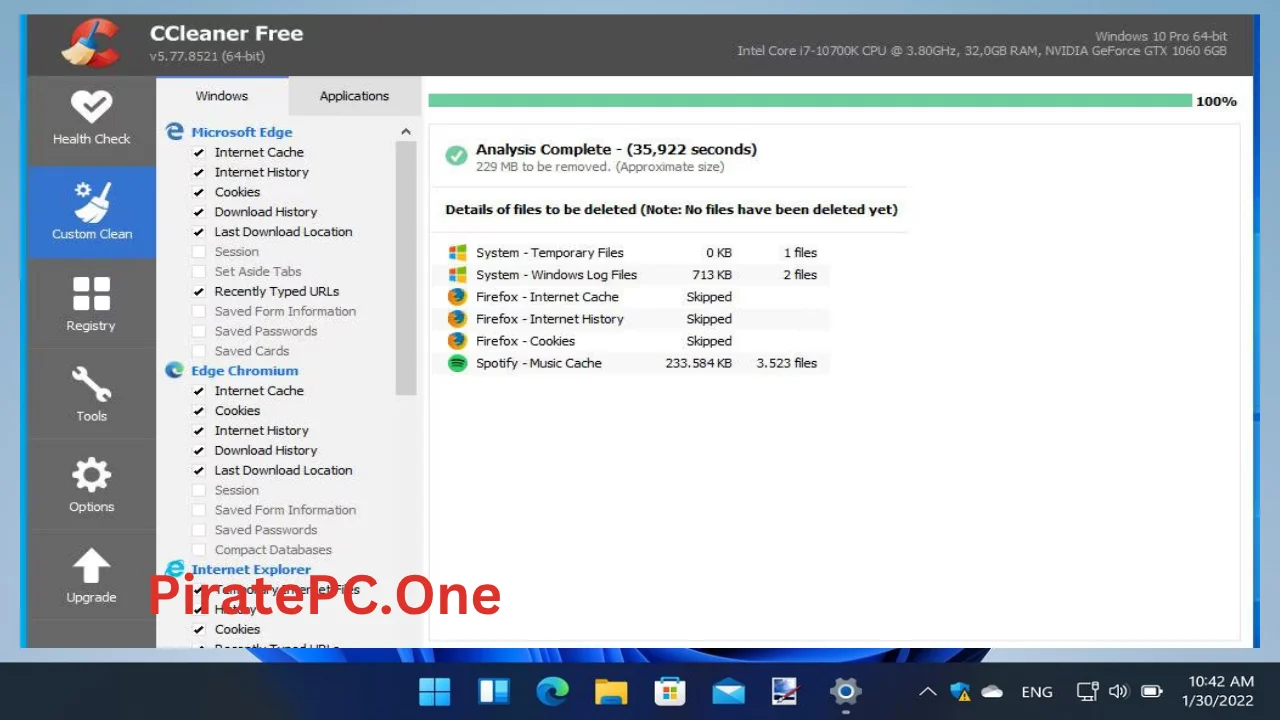Open the Tools section

point(91,394)
